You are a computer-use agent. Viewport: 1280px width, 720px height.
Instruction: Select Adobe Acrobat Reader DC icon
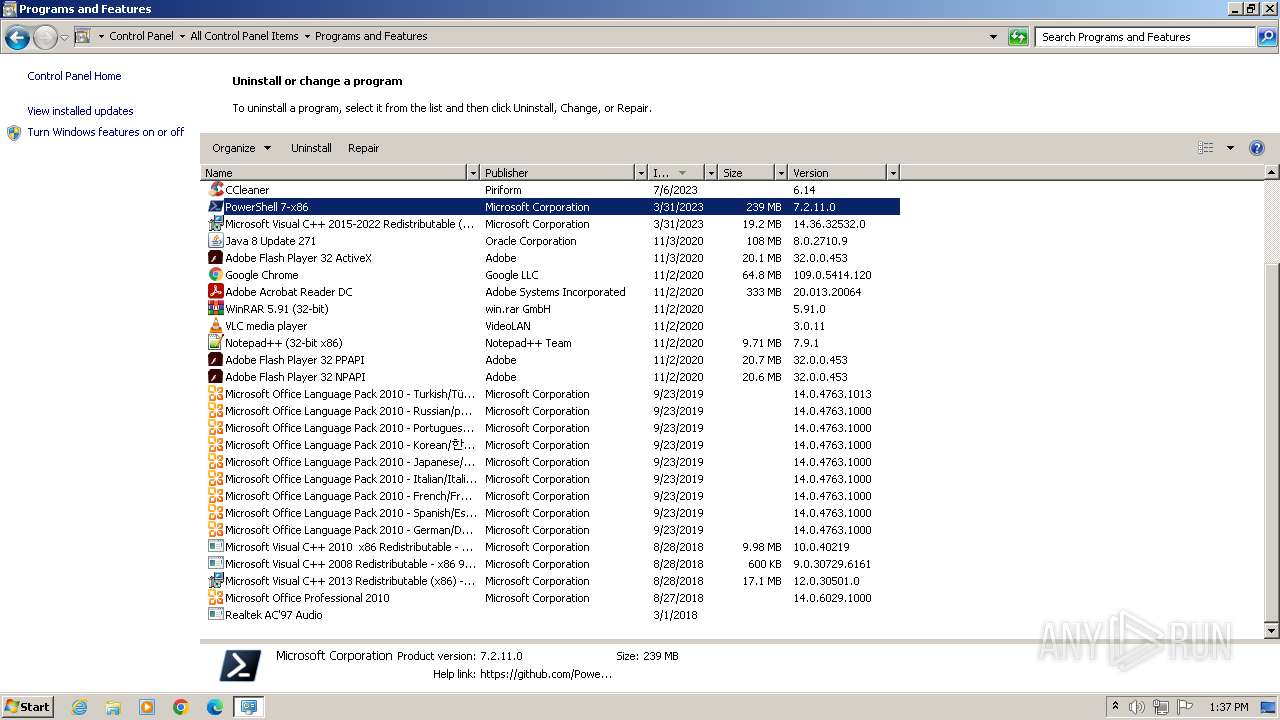pyautogui.click(x=216, y=292)
